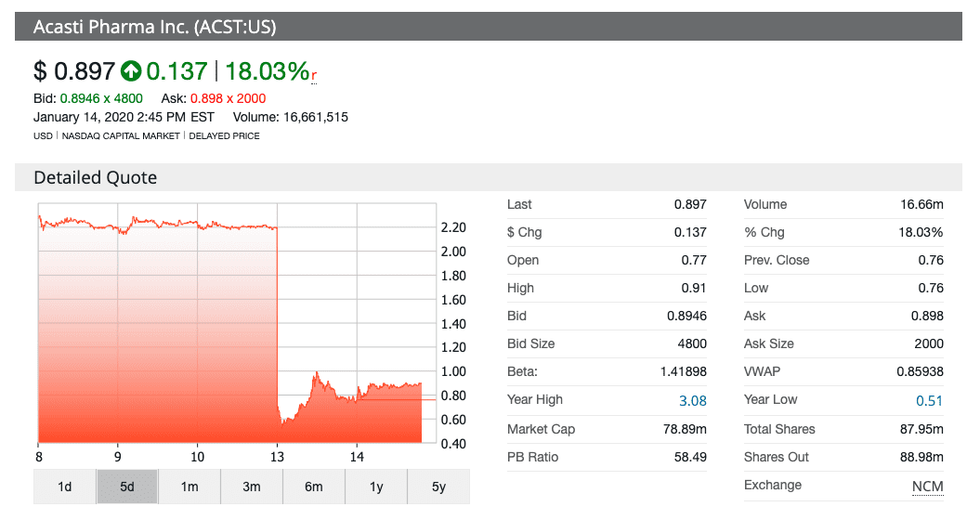Click the VWAP value 0.85938
This screenshot has height=517, width=980.
[920, 372]
